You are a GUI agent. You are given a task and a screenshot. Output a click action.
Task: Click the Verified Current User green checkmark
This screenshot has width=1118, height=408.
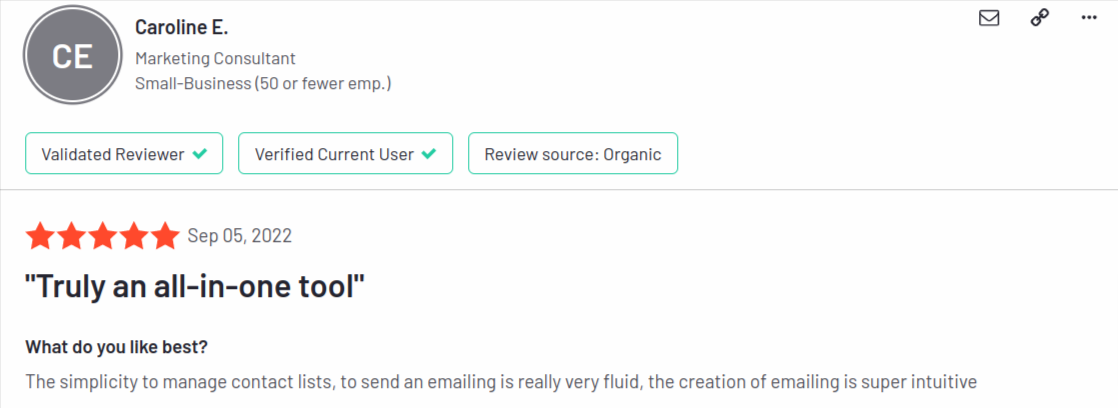pos(429,154)
